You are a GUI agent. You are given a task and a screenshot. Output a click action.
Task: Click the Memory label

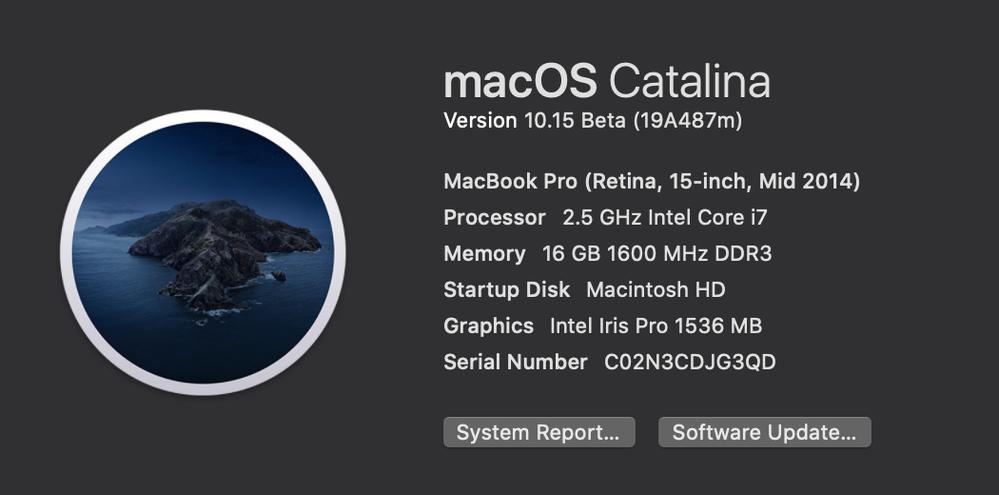point(484,254)
